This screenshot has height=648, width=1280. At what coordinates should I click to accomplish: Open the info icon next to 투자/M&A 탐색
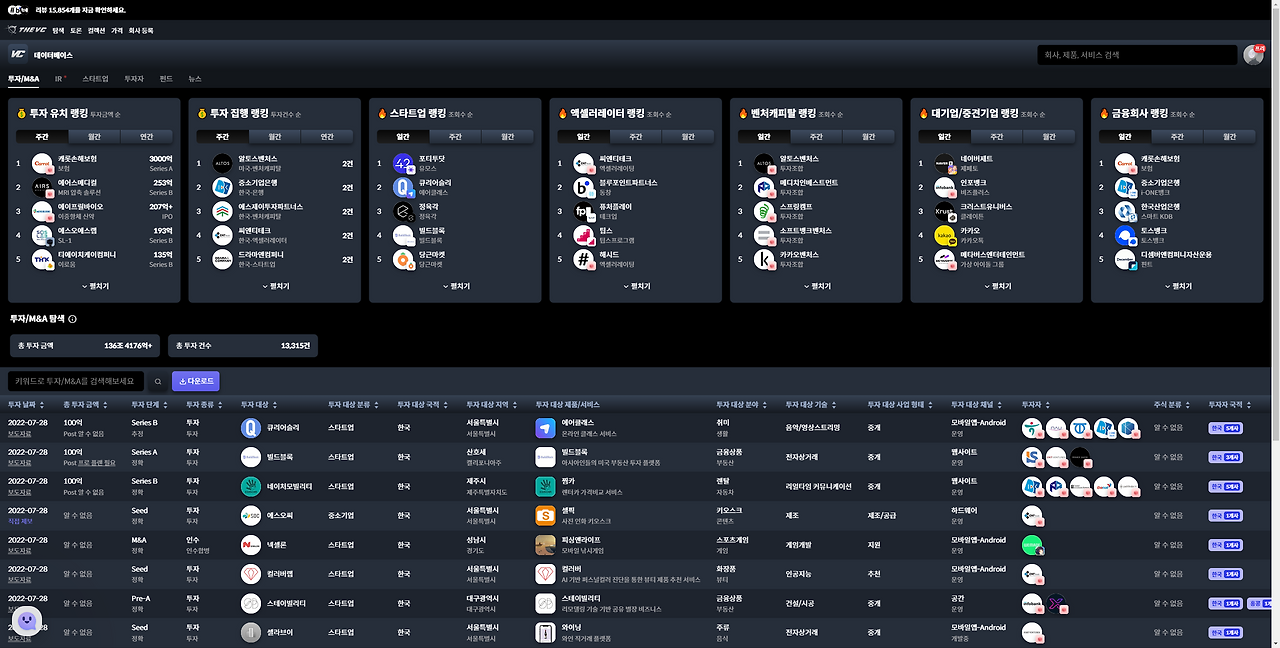[73, 319]
